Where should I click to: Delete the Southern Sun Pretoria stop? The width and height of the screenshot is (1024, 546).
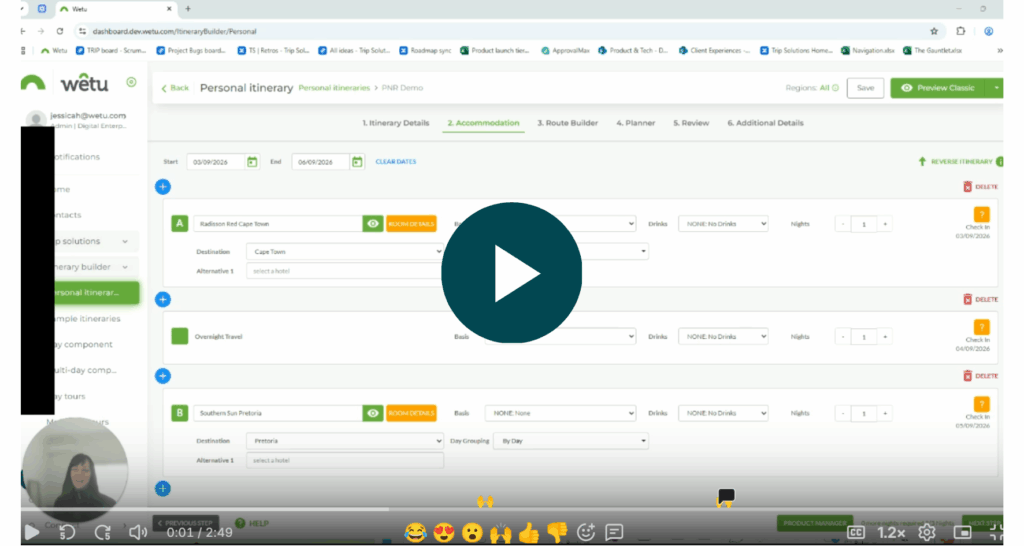coord(980,376)
